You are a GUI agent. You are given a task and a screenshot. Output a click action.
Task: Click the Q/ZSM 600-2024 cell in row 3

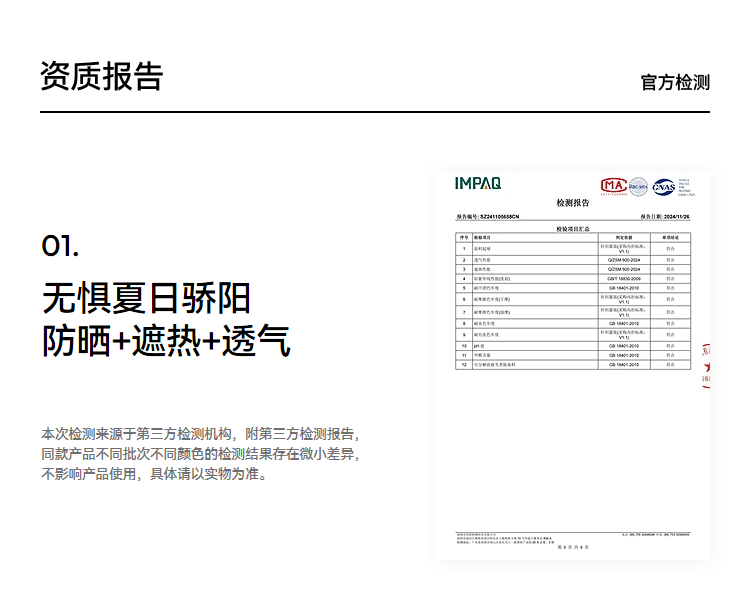(624, 269)
